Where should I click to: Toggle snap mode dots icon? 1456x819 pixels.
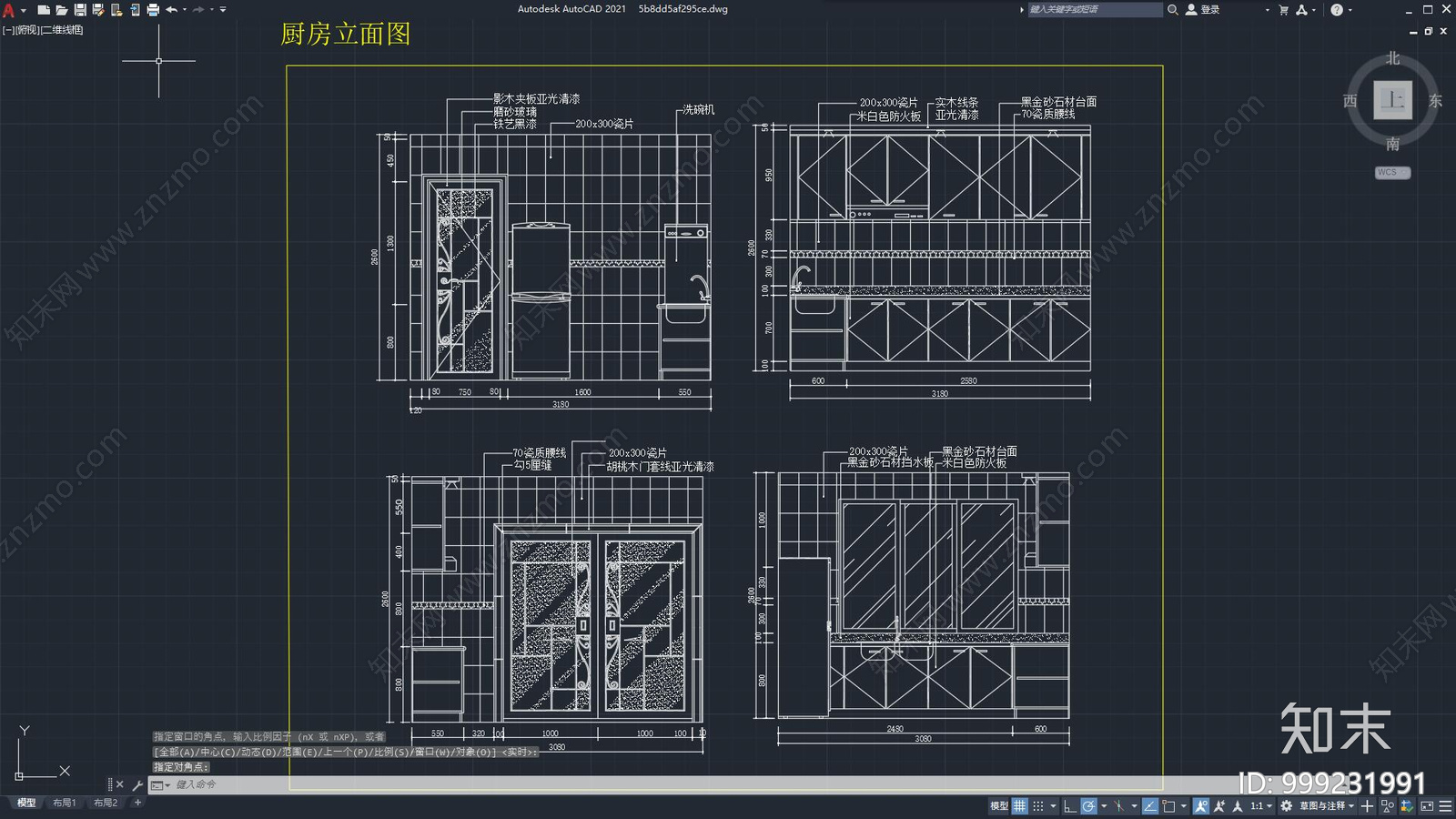coord(1038,805)
